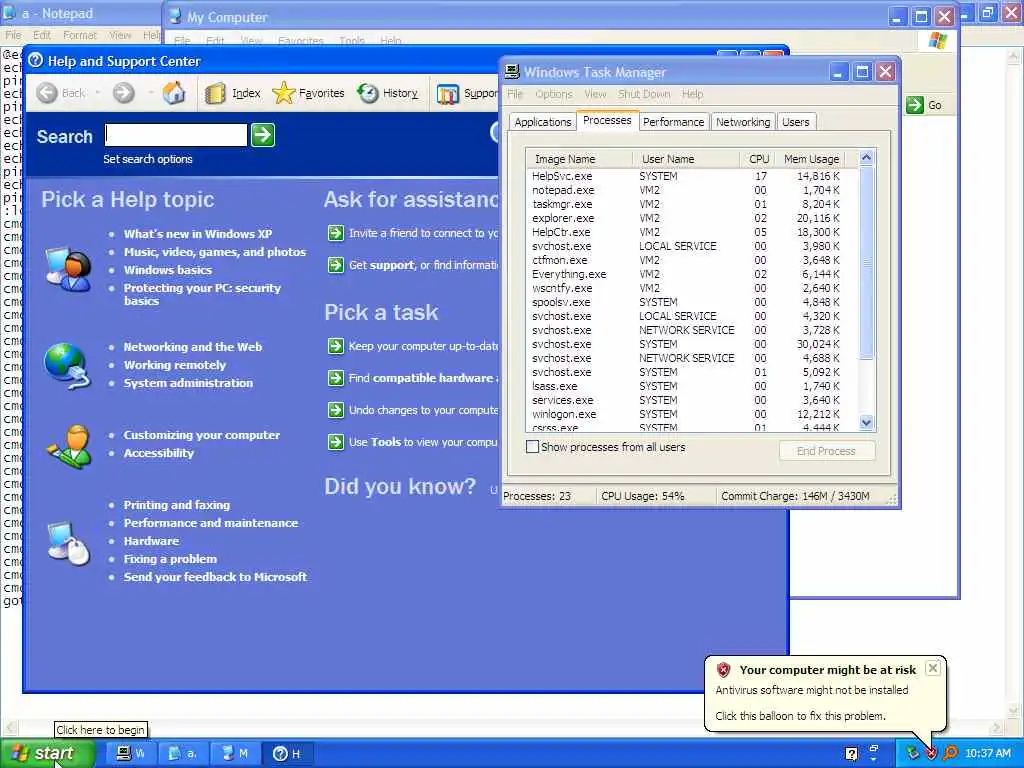The height and width of the screenshot is (768, 1024).
Task: Click green arrow beside Invite a friend
Action: (x=336, y=233)
